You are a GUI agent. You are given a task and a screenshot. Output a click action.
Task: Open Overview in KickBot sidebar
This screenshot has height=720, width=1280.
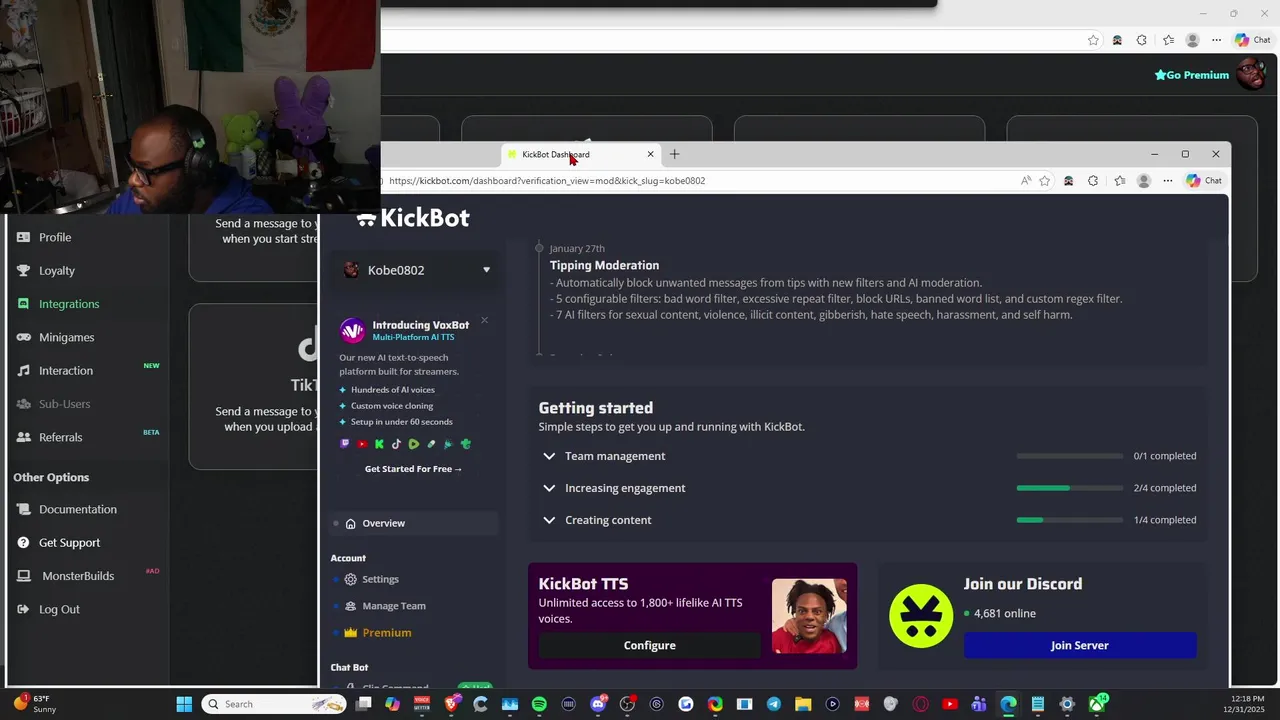click(x=414, y=523)
